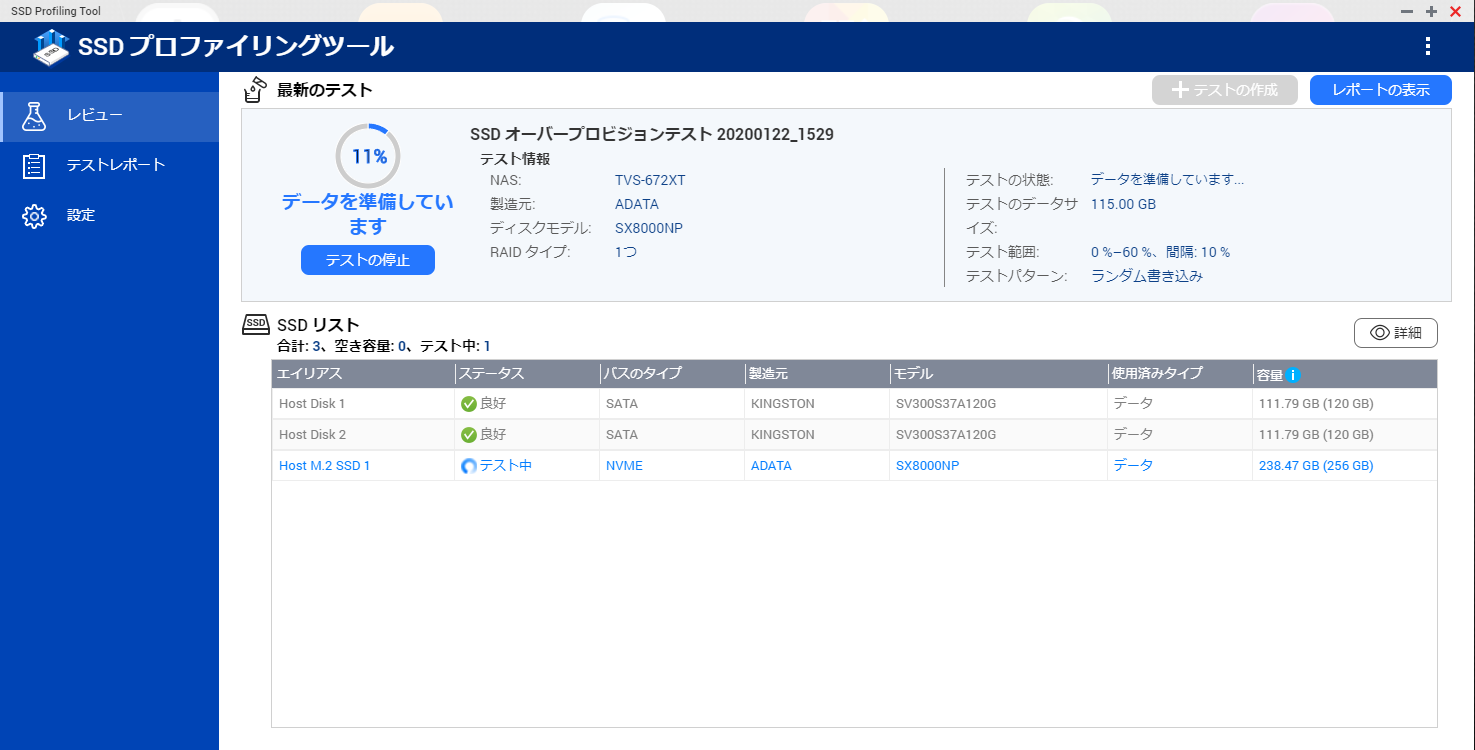
Task: Click the 11% circular progress indicator
Action: pyautogui.click(x=368, y=156)
